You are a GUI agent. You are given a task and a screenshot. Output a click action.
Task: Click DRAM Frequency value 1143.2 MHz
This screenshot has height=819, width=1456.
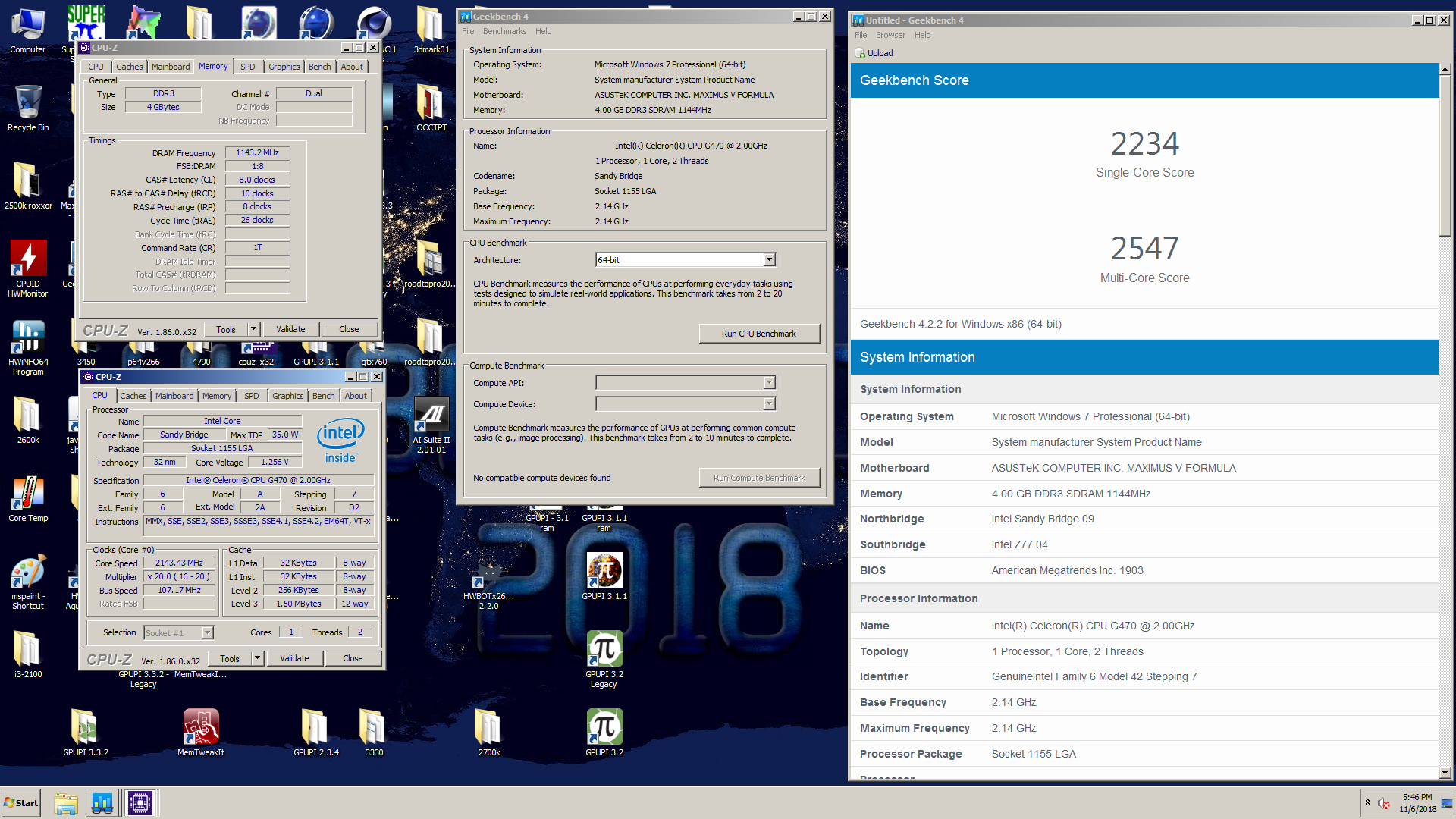pos(257,152)
